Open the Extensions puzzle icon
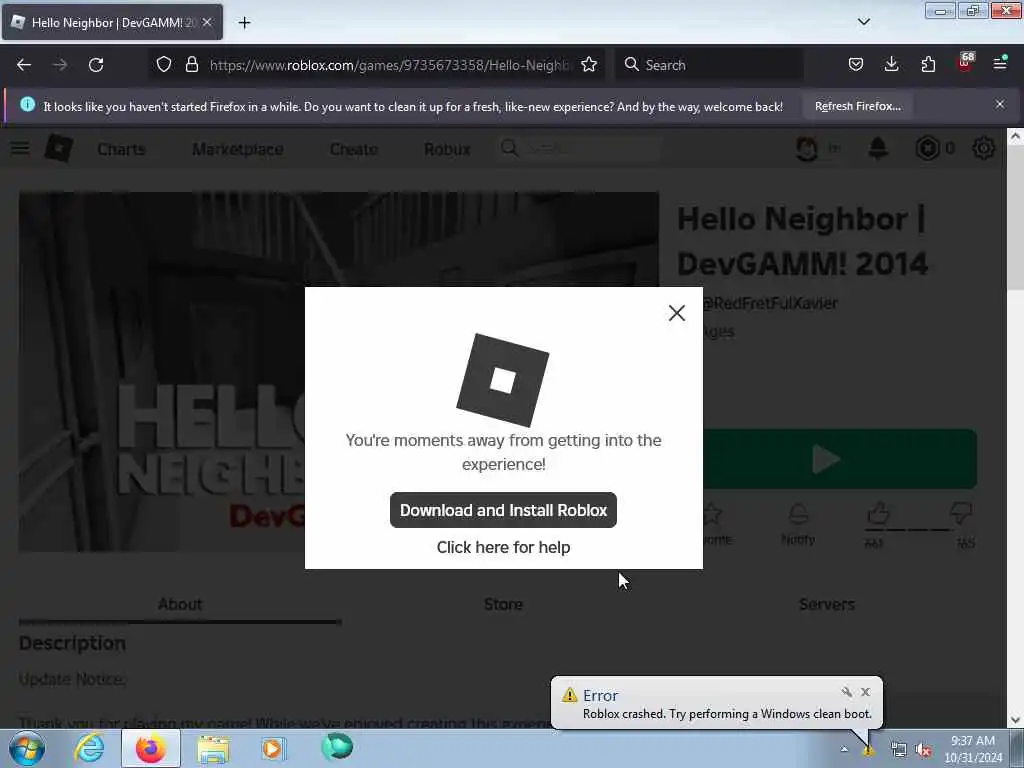 928,65
